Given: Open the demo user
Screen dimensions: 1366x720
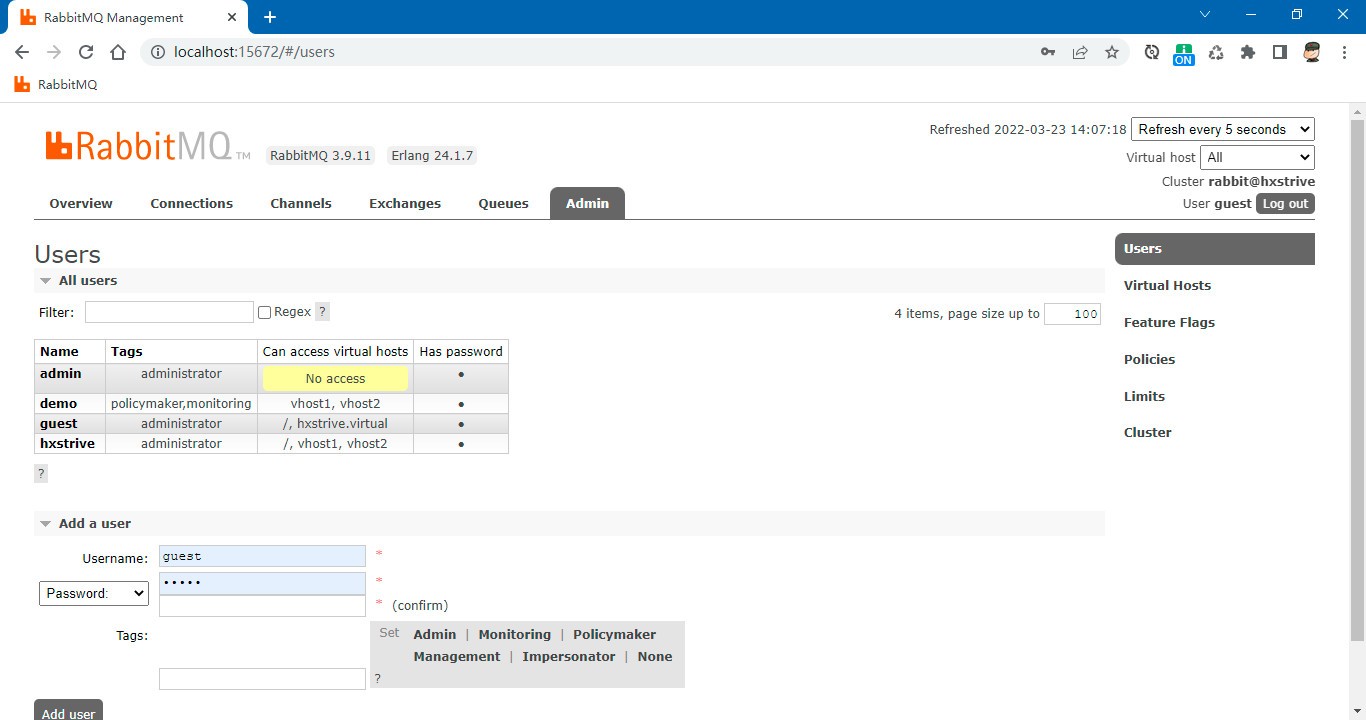Looking at the screenshot, I should [58, 404].
